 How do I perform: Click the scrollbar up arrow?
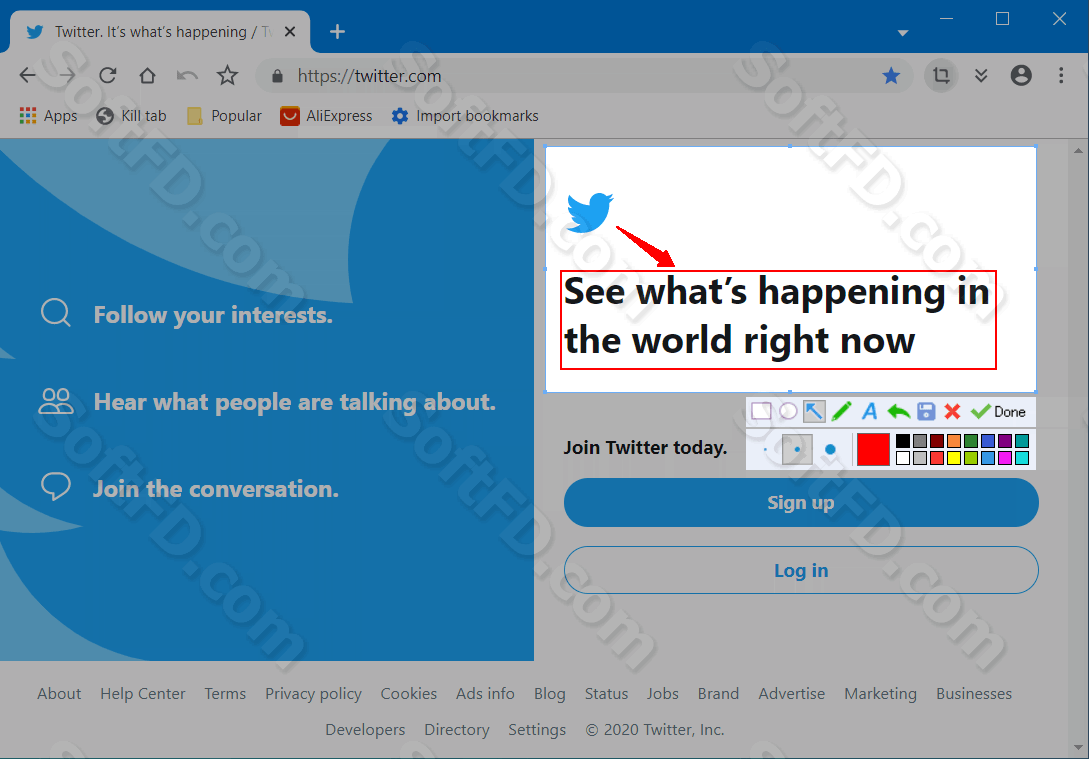1078,150
